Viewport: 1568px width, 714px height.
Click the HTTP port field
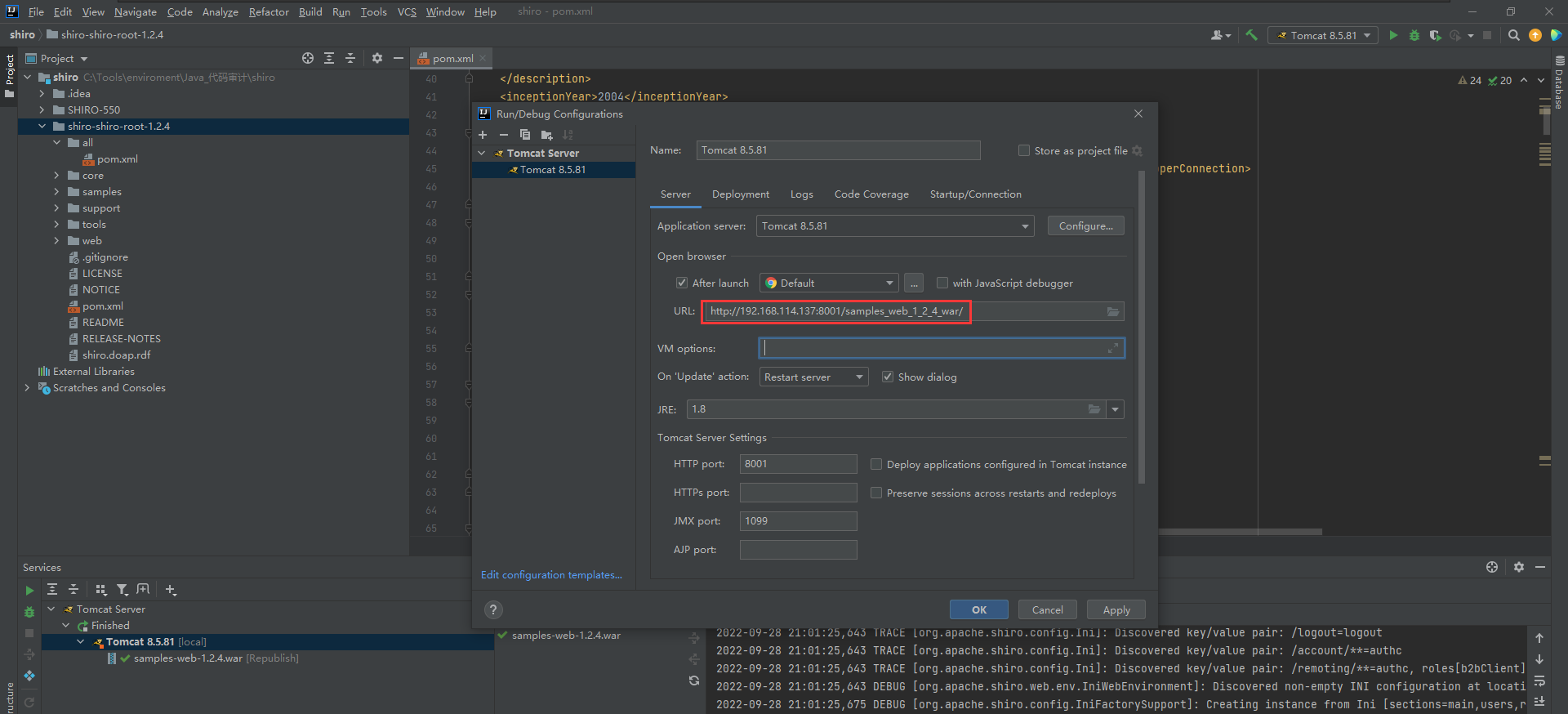coord(799,464)
